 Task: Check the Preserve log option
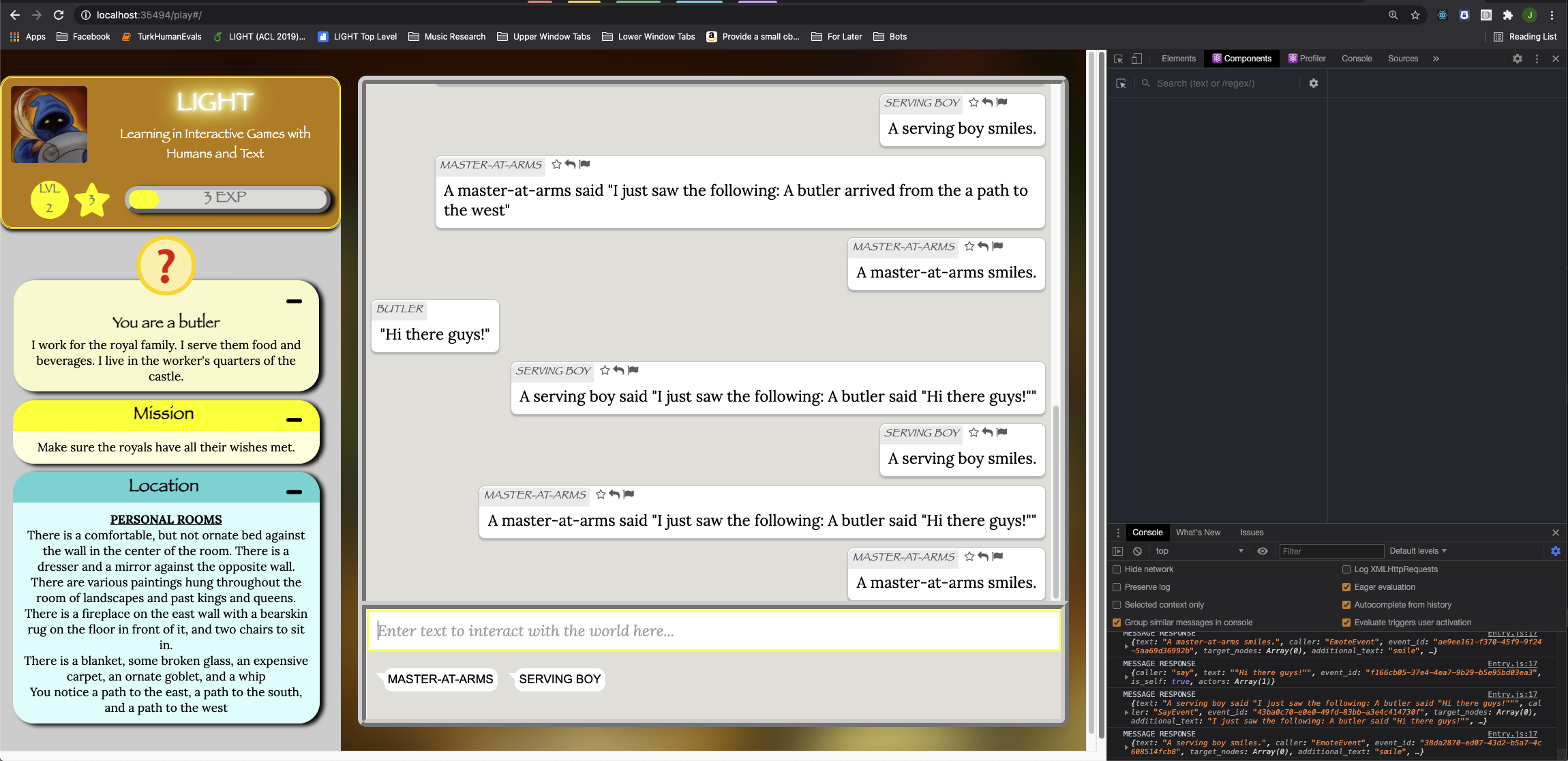click(x=1117, y=587)
